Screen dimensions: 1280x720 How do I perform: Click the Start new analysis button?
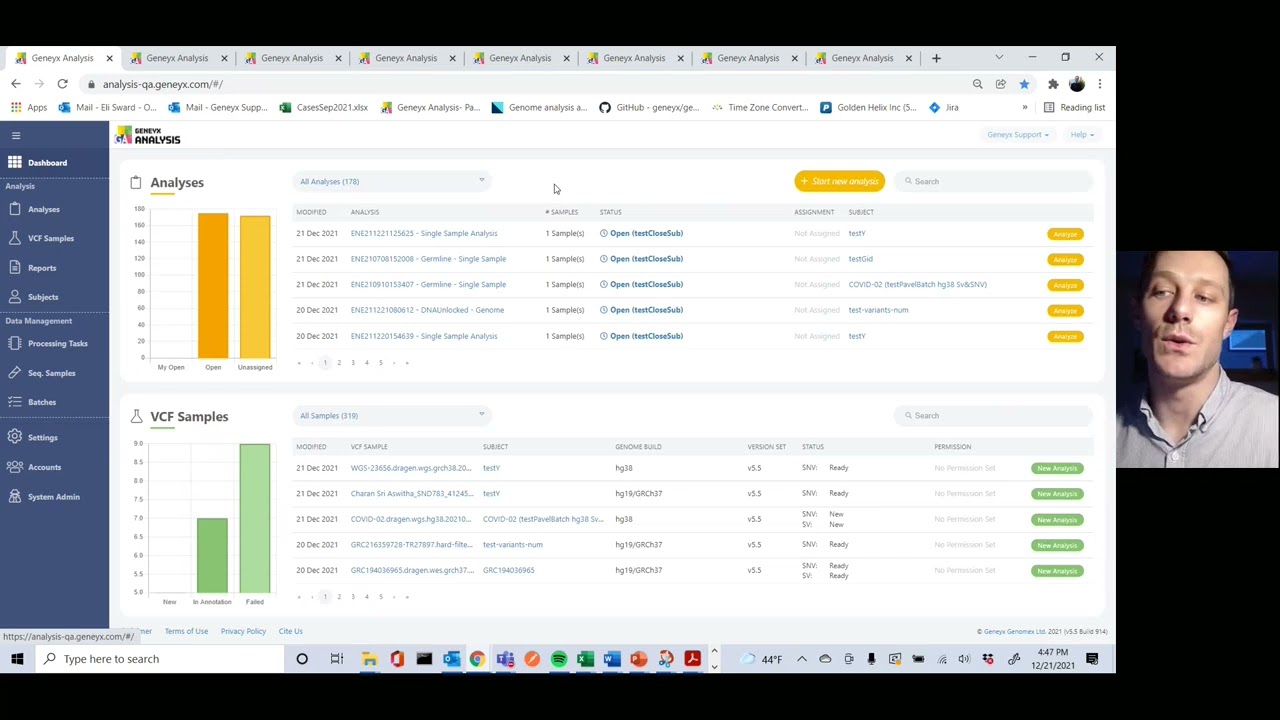(840, 182)
